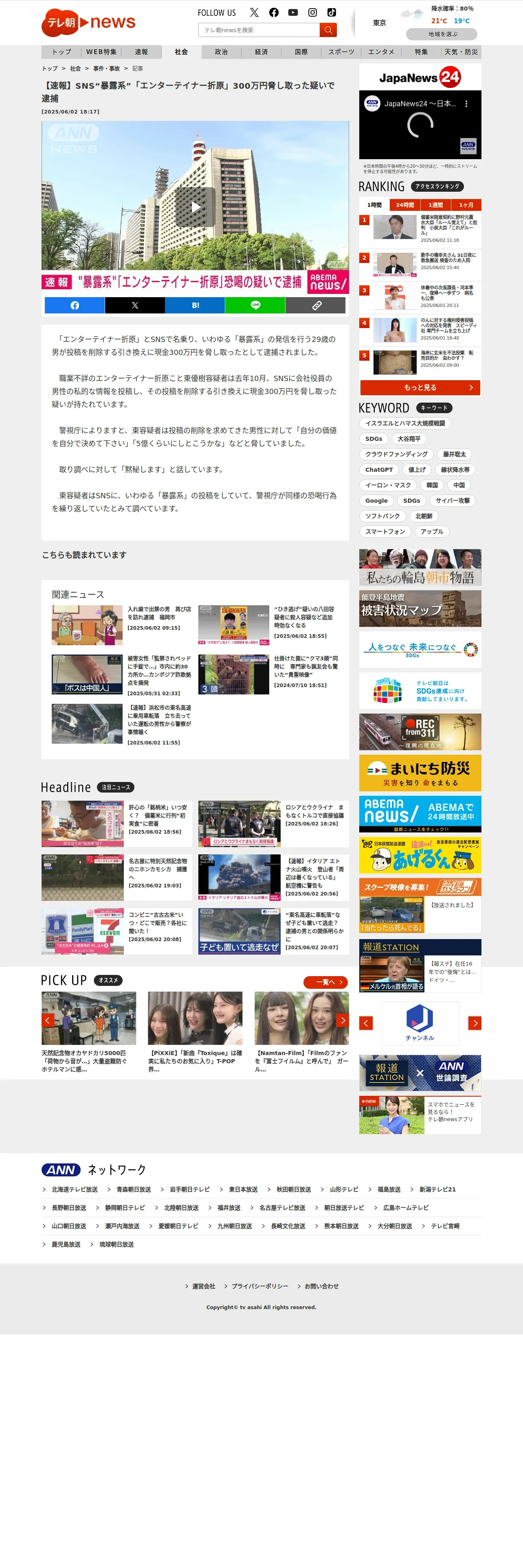The height and width of the screenshot is (1568, 523).
Task: Type in the テレ朝newsを検索 search field
Action: [x=259, y=30]
